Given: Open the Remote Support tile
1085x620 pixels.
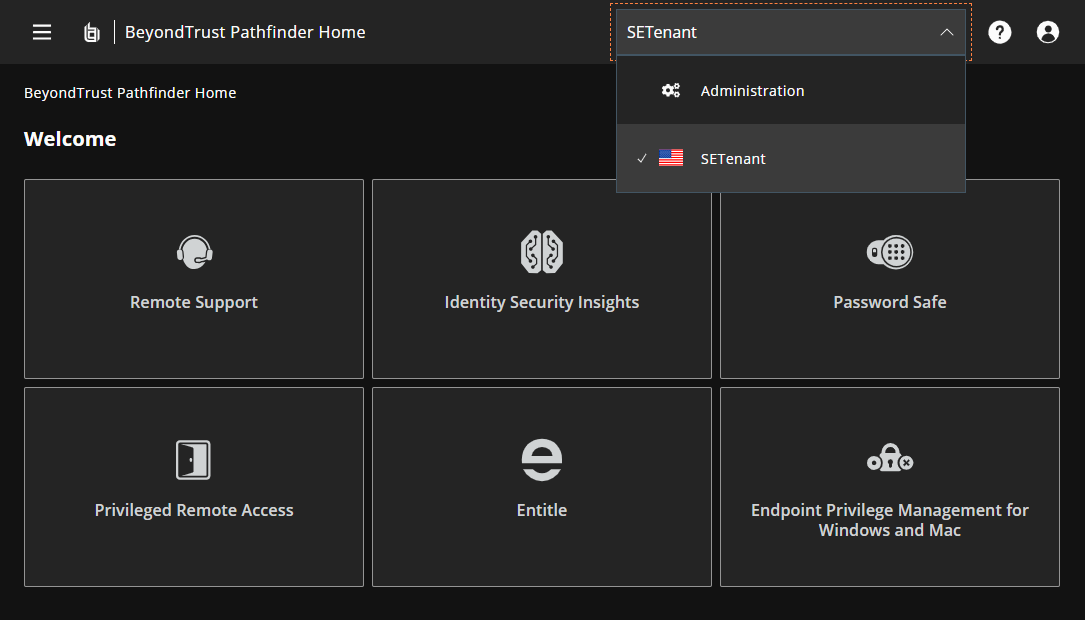Looking at the screenshot, I should [x=194, y=279].
